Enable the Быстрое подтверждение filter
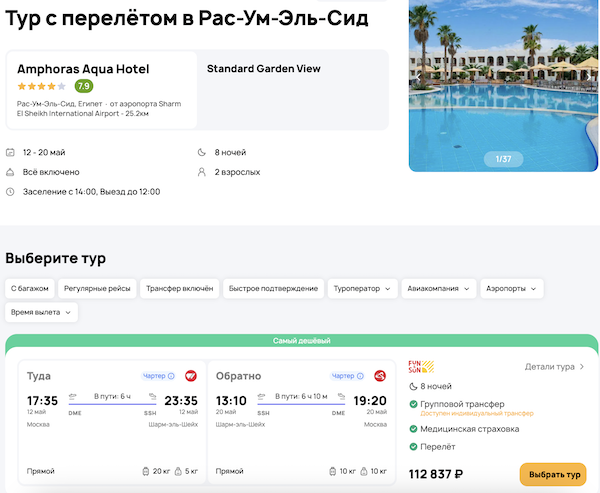 tap(272, 288)
